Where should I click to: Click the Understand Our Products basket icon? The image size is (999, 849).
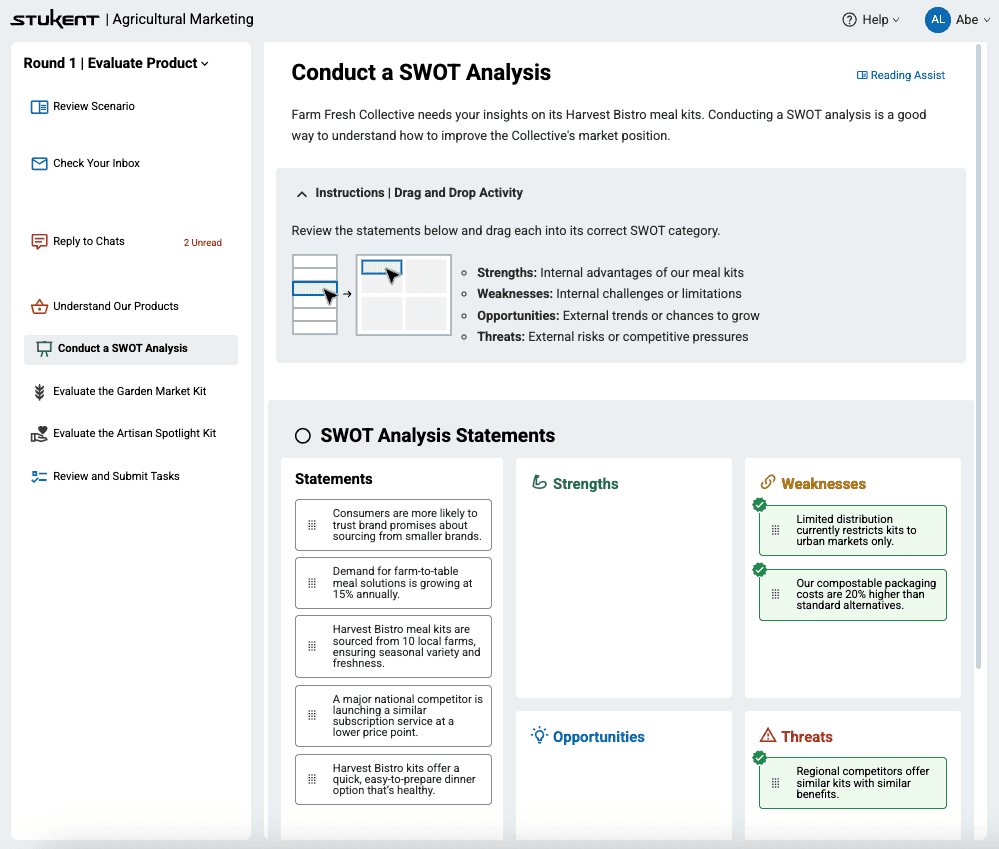[x=40, y=307]
